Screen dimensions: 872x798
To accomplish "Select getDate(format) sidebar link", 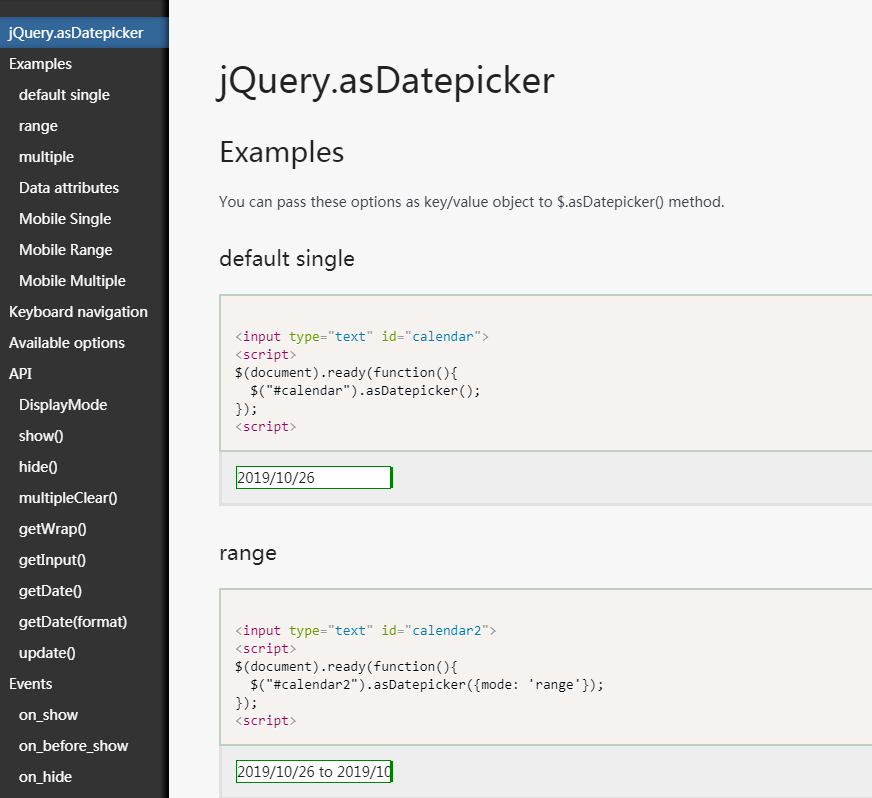I will pyautogui.click(x=73, y=622).
